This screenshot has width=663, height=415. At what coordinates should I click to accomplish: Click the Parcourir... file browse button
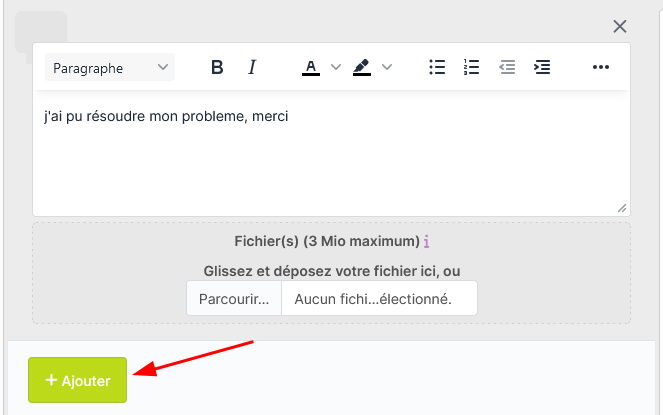click(x=234, y=299)
